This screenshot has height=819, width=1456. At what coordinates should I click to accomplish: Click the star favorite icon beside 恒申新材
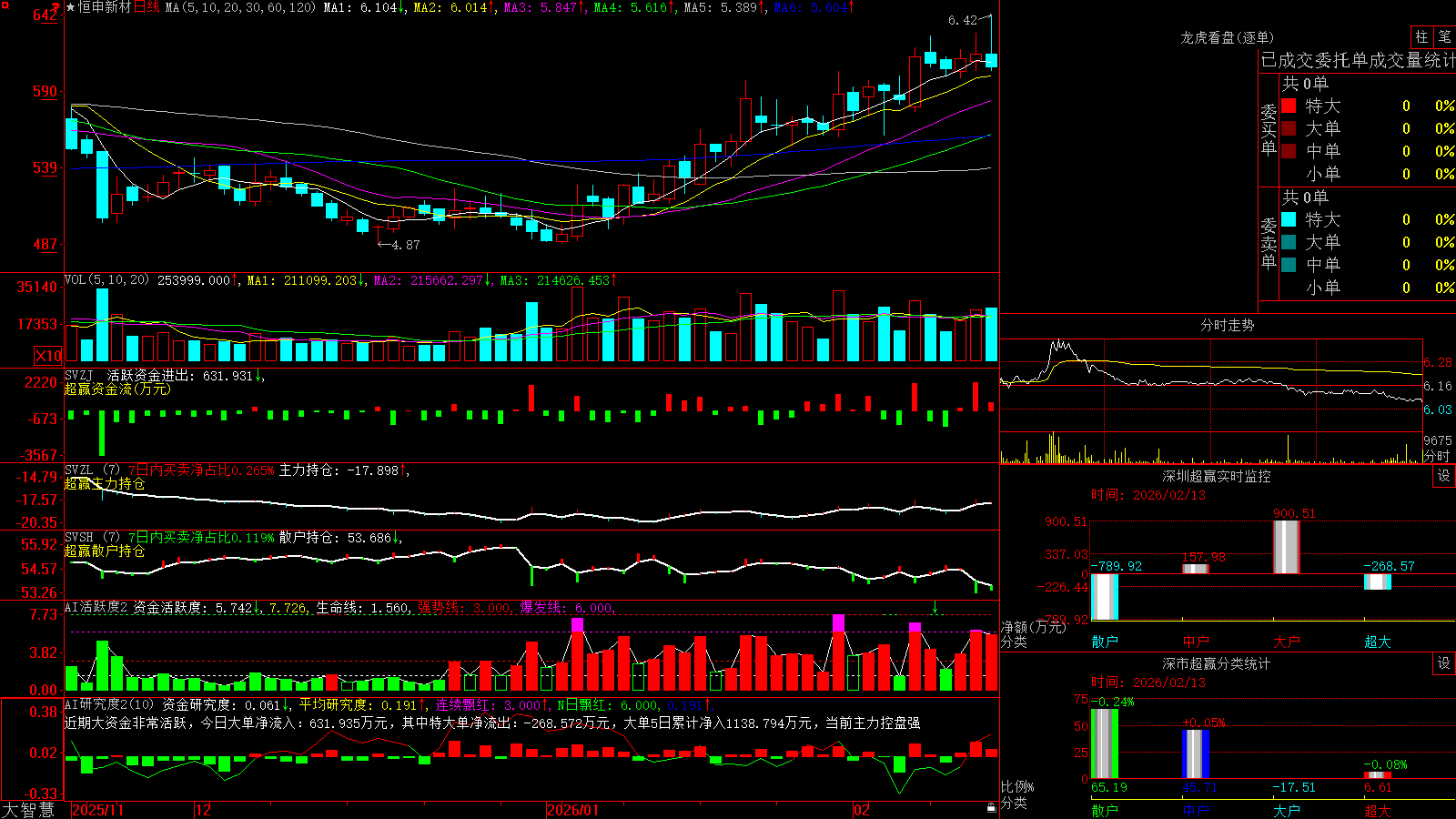(x=71, y=7)
